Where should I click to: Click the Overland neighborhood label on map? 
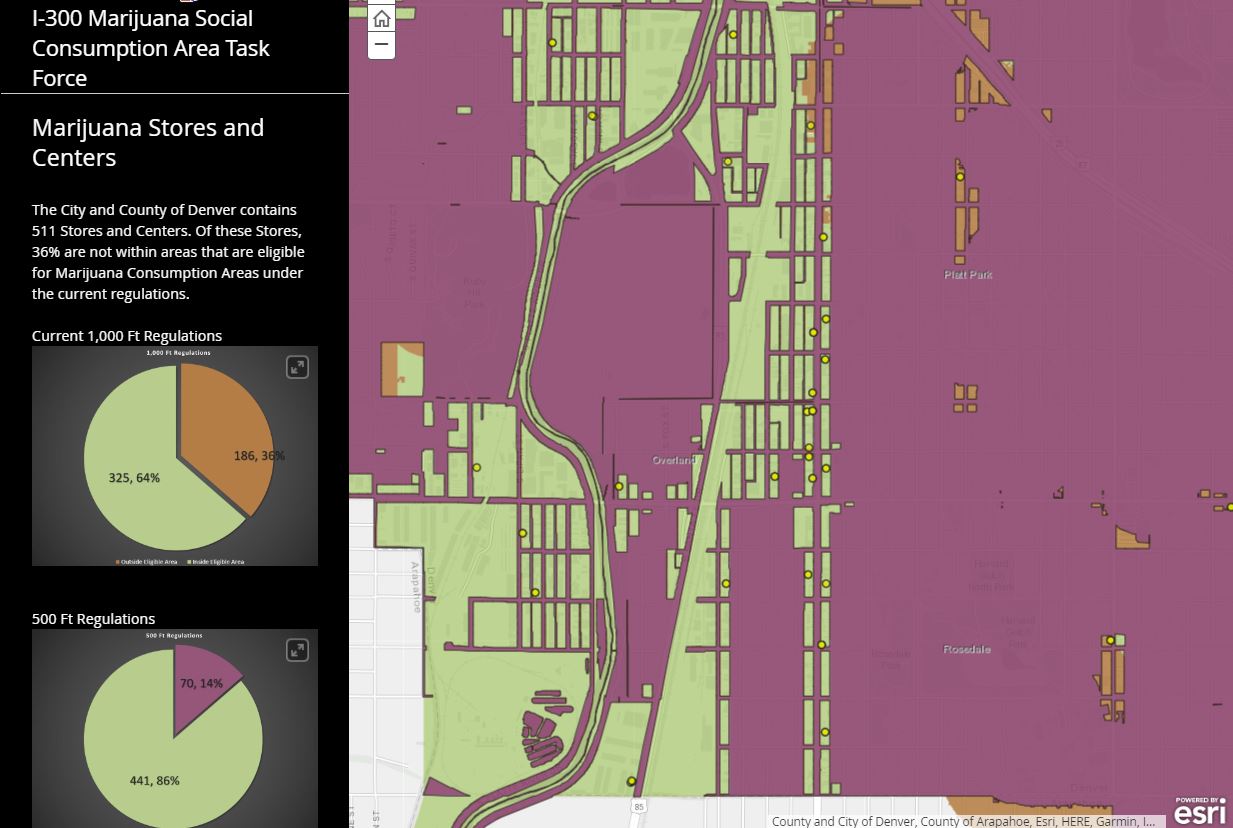(x=673, y=460)
